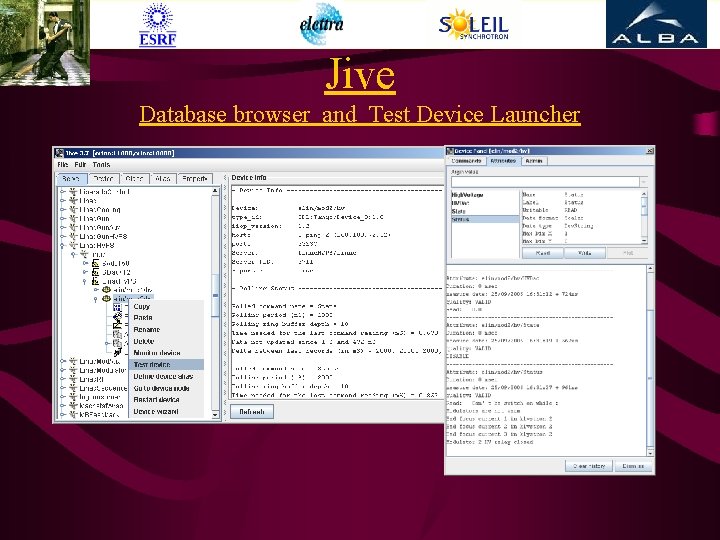Click the Soleil Synchrotron logo
Image resolution: width=720 pixels, height=540 pixels.
(473, 25)
